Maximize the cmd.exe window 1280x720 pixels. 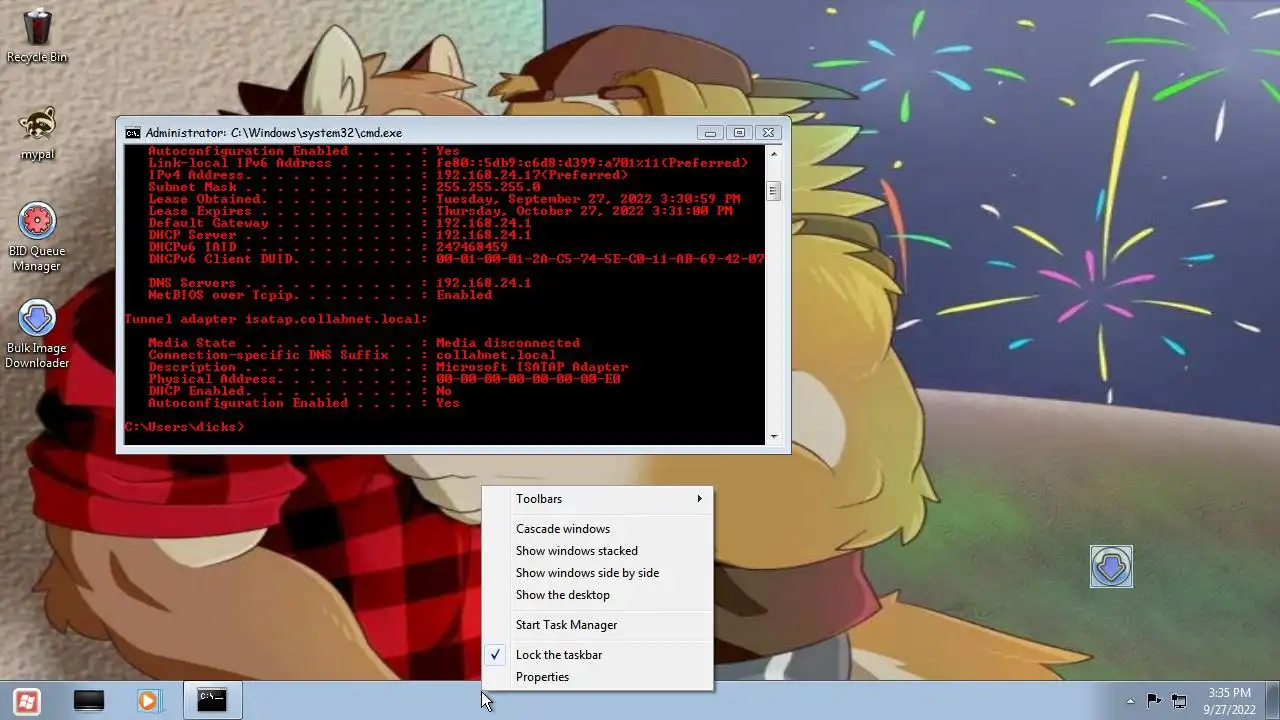click(x=739, y=132)
